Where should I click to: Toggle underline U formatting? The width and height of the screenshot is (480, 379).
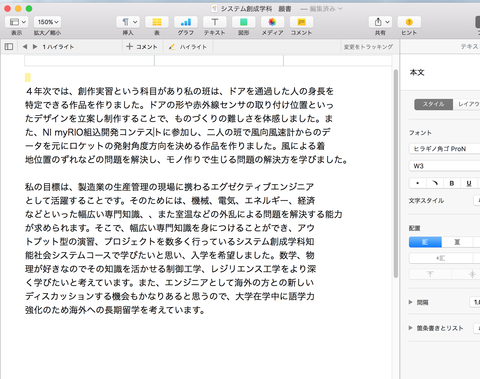point(469,183)
